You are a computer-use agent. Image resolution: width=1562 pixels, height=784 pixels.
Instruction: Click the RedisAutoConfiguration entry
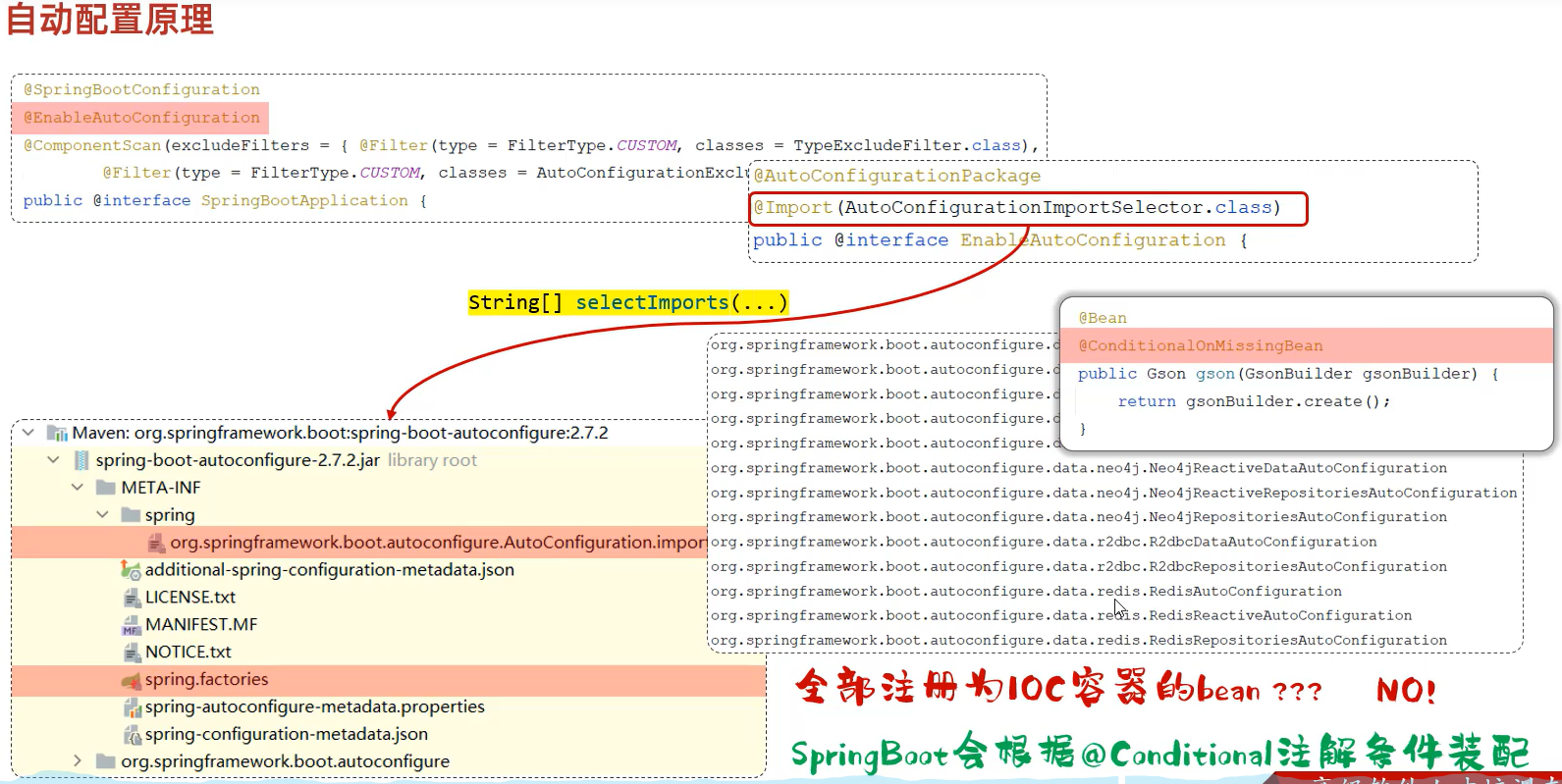coord(1026,591)
